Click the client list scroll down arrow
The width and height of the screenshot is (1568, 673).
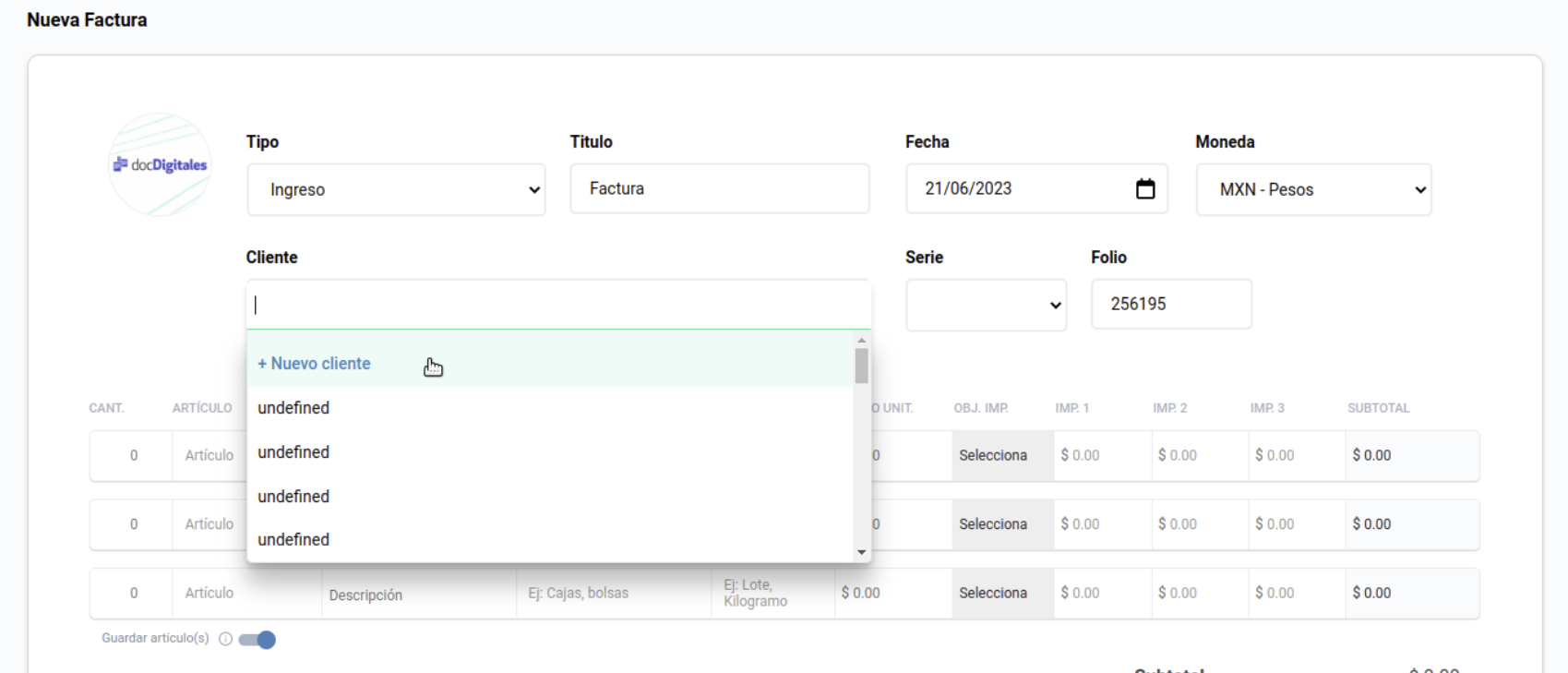coord(861,552)
